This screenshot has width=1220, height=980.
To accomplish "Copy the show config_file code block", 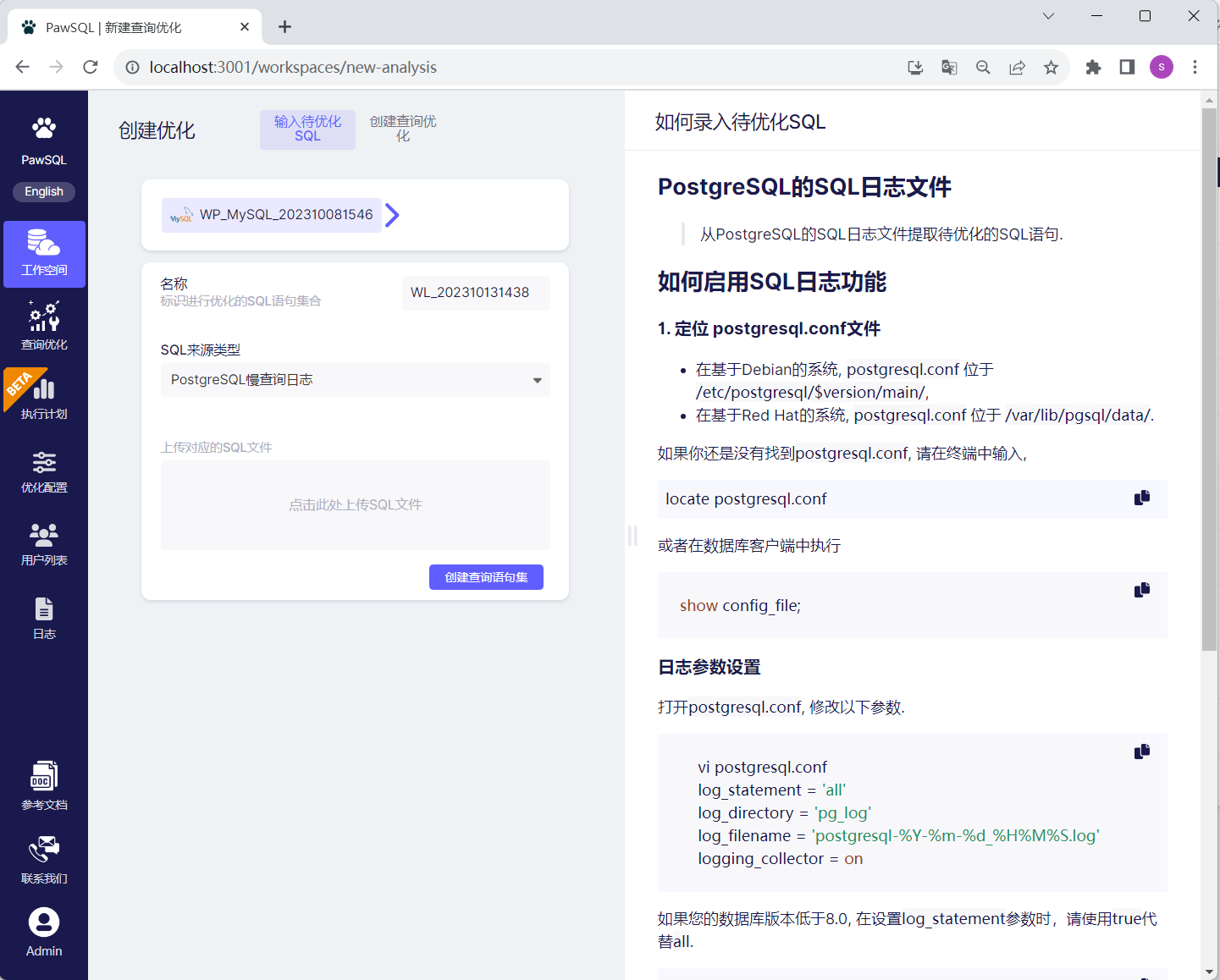I will 1141,590.
